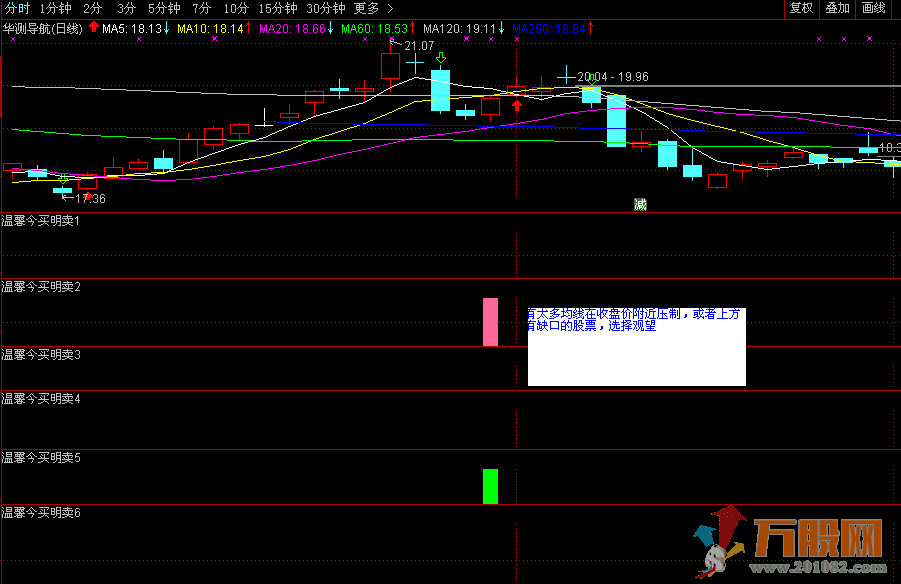Select the 温馨今买明卖2 indicator panel label
Screen dimensions: 901x584
point(41,287)
